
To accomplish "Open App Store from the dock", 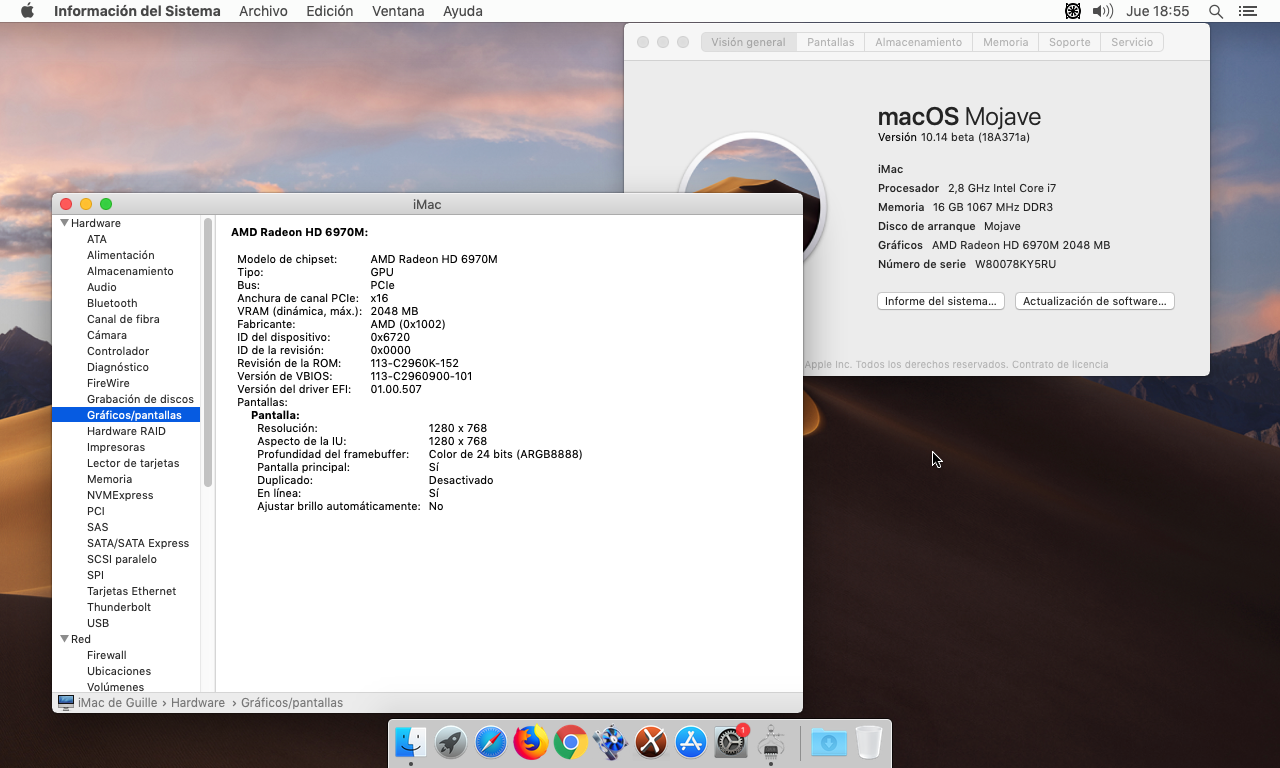I will [x=691, y=742].
